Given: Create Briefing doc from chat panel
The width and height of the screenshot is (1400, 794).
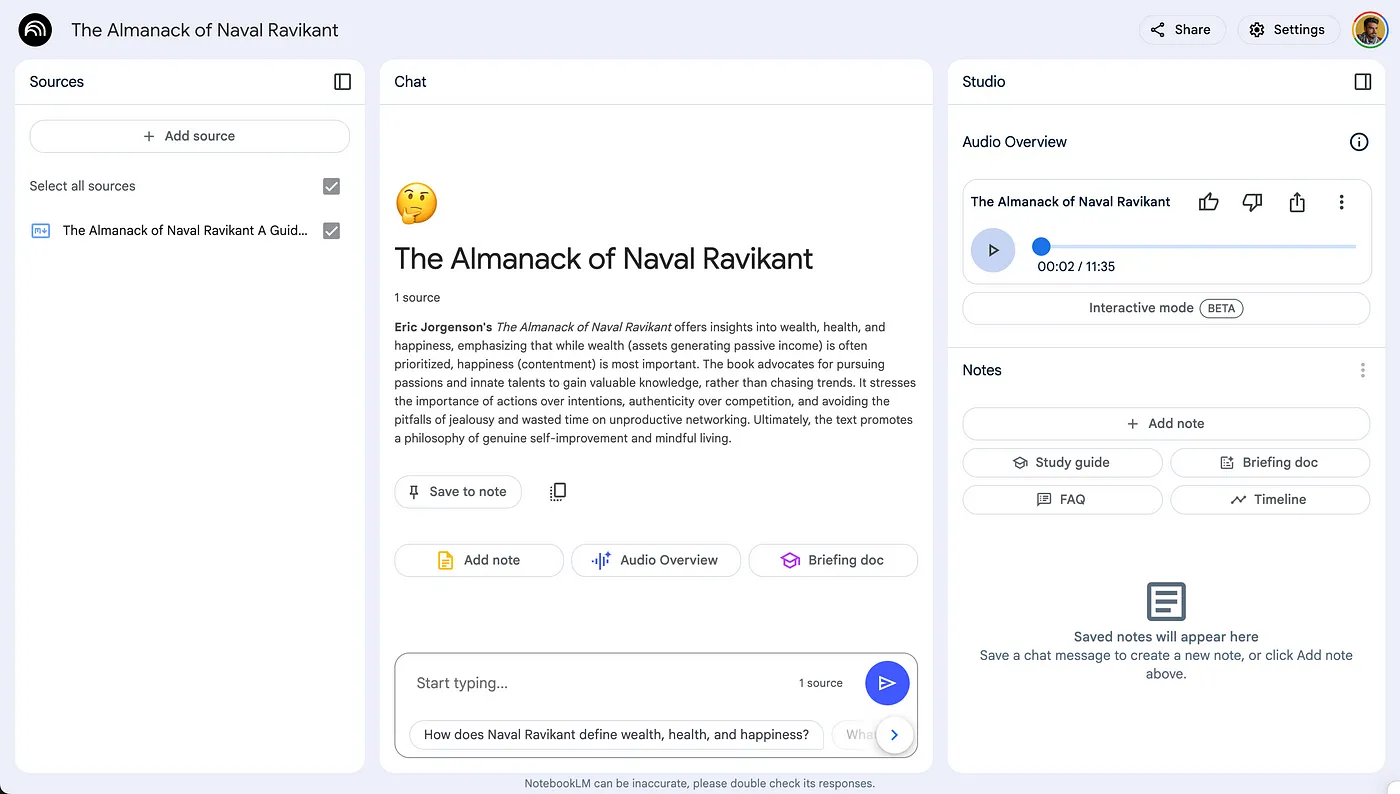Looking at the screenshot, I should tap(833, 560).
